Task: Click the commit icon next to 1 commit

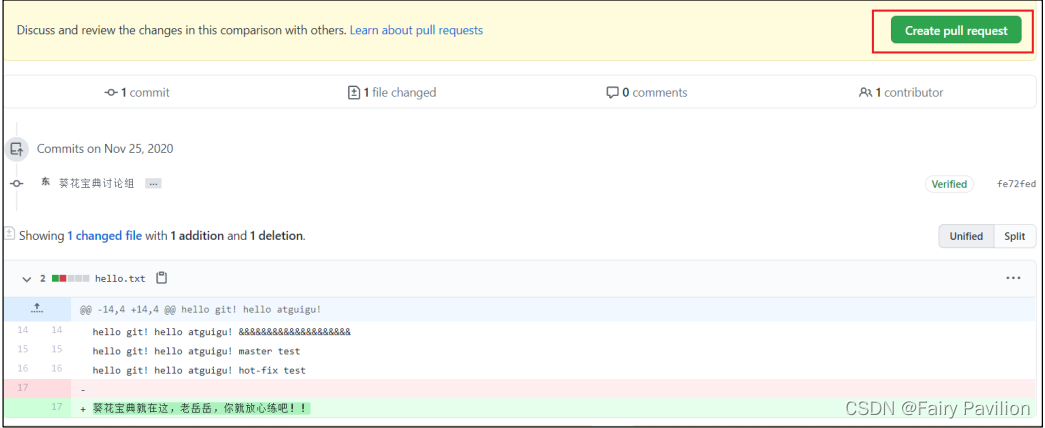Action: tap(111, 93)
